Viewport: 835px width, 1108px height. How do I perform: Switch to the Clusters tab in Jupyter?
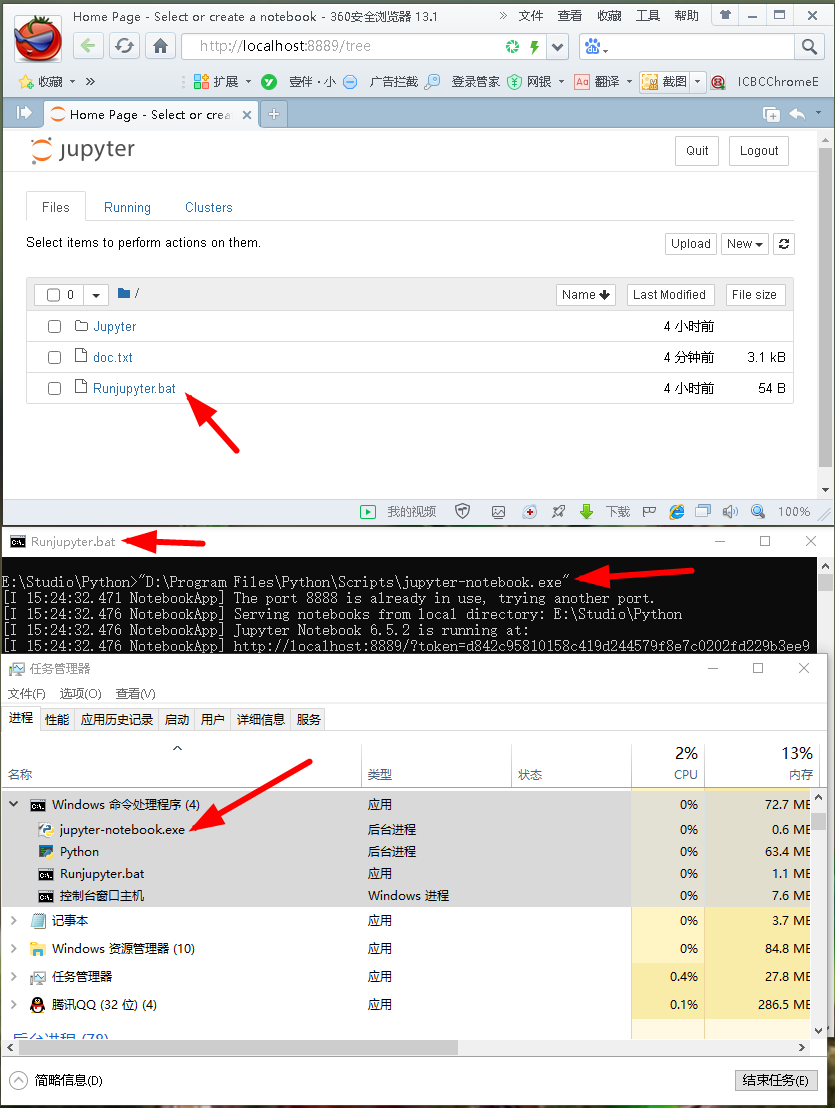click(208, 207)
